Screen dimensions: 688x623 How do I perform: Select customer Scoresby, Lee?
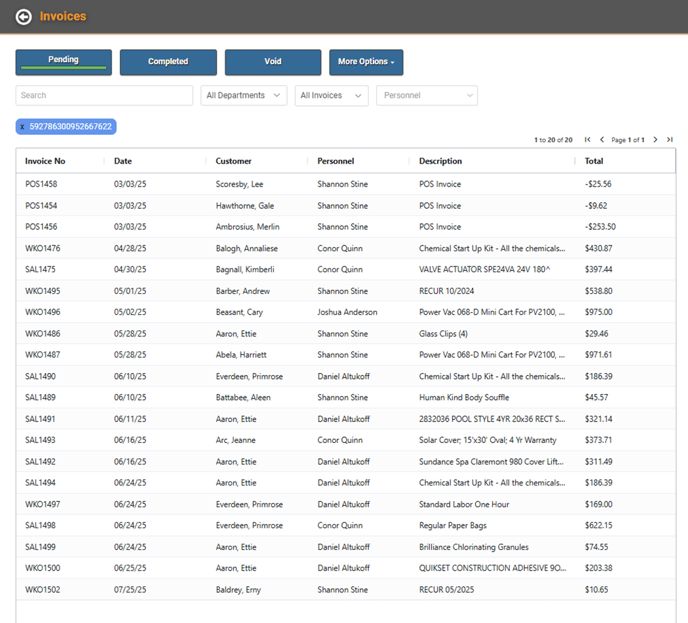point(239,184)
